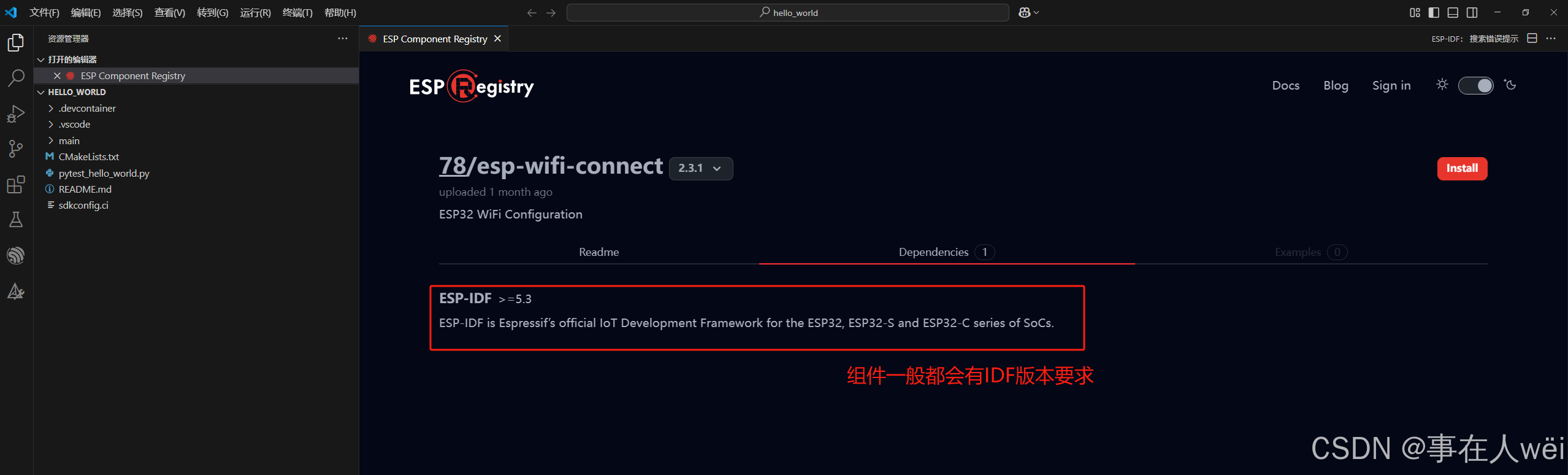Viewport: 1568px width, 475px height.
Task: Split the editor layout icon
Action: (1532, 38)
